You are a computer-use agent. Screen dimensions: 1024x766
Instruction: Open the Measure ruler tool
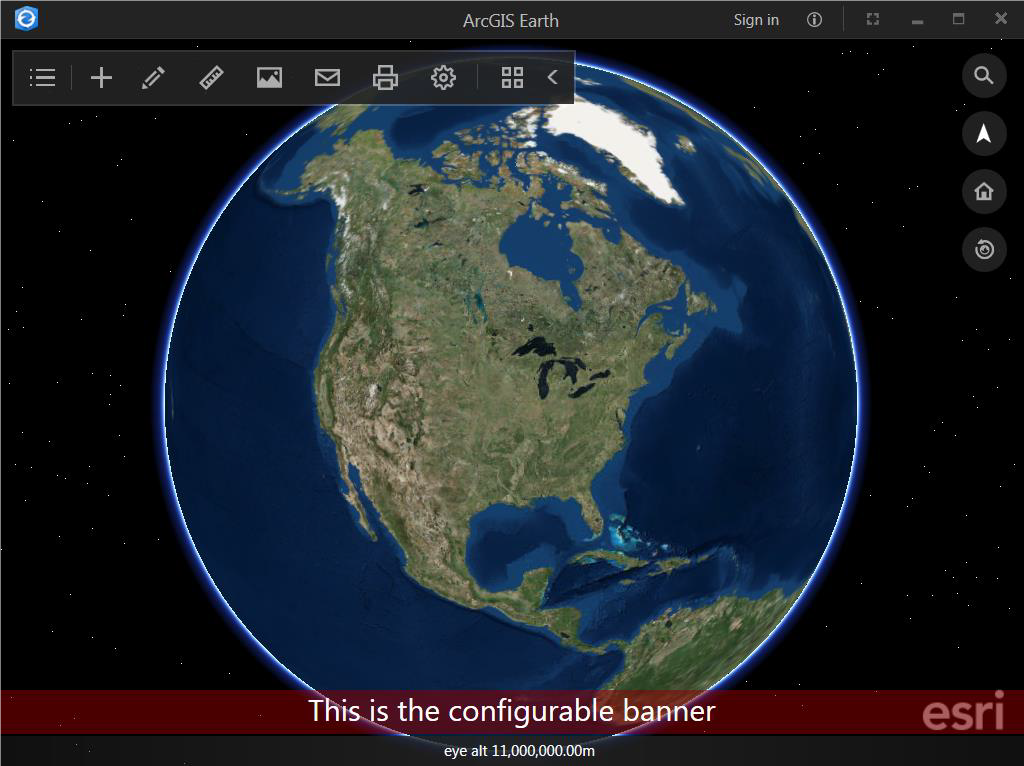click(x=212, y=78)
